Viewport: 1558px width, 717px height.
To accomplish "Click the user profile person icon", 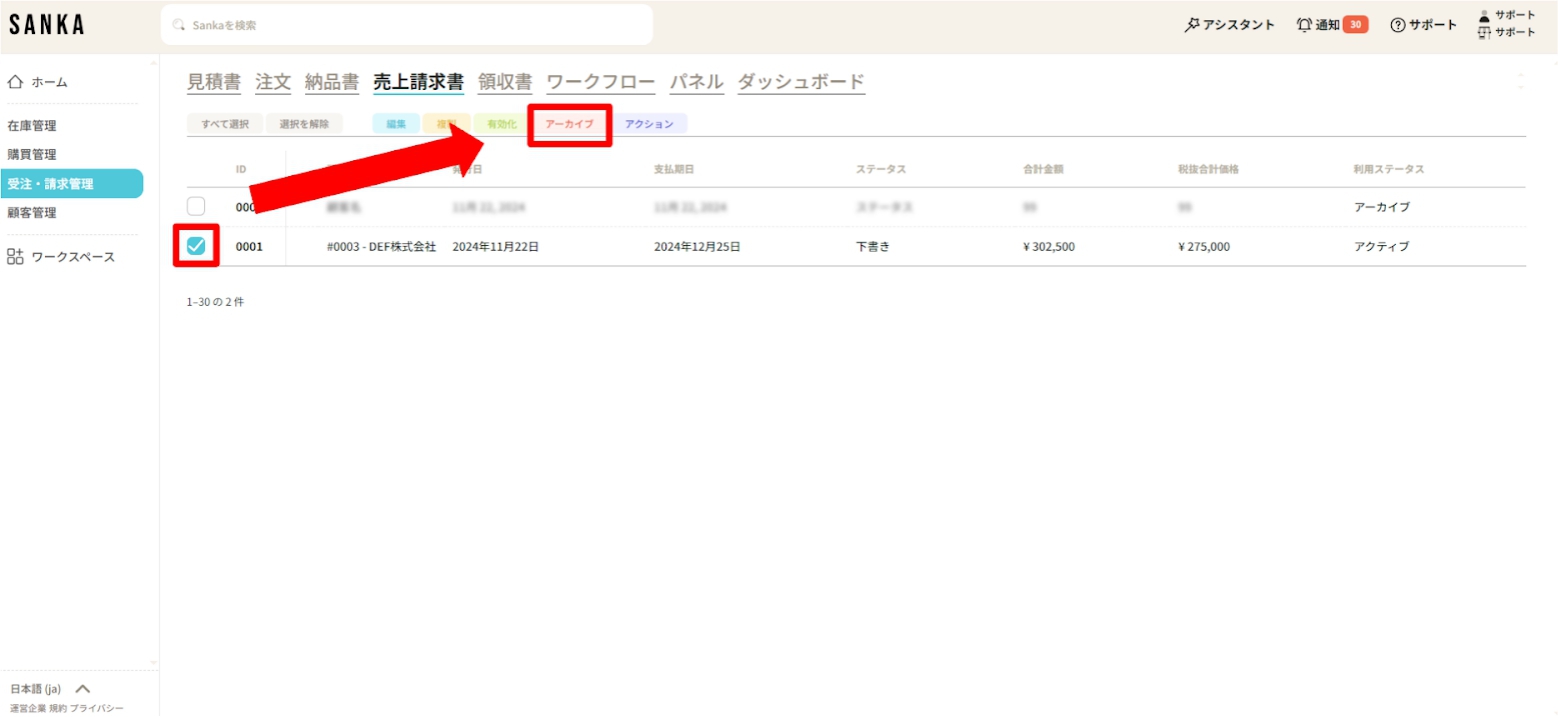I will click(x=1484, y=16).
